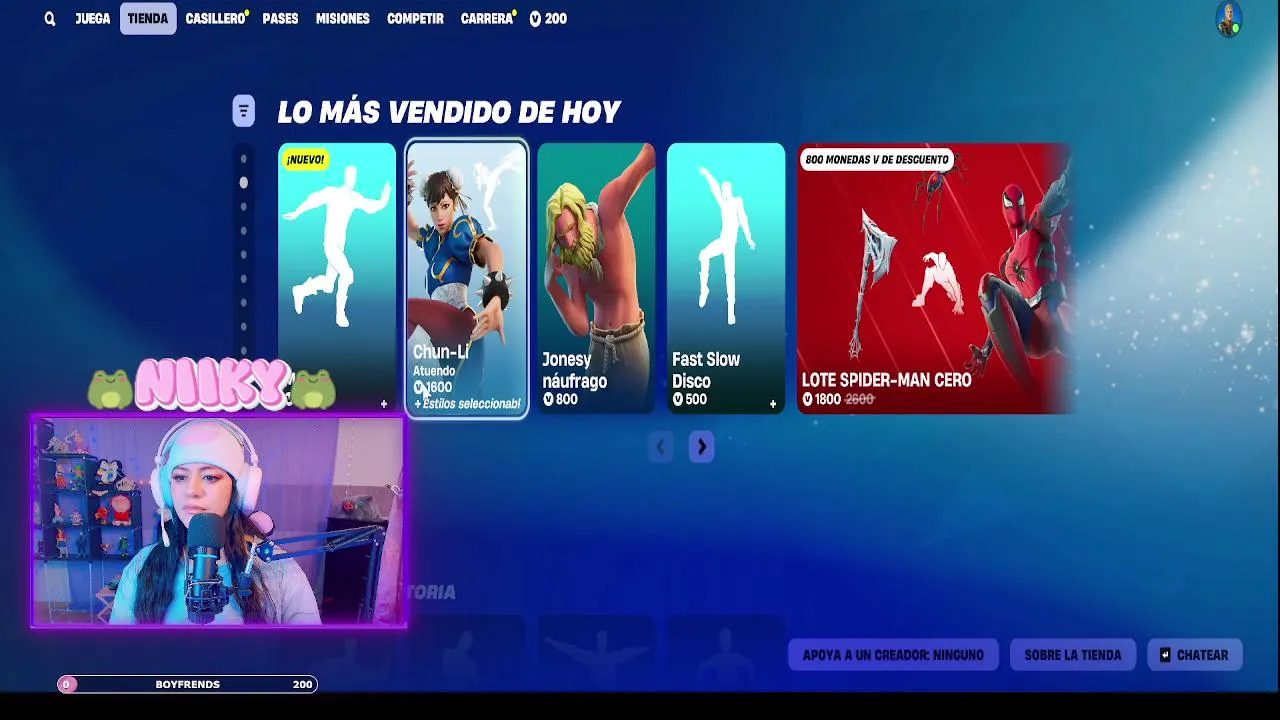1280x720 pixels.
Task: Select the TIENDA tab
Action: (148, 19)
